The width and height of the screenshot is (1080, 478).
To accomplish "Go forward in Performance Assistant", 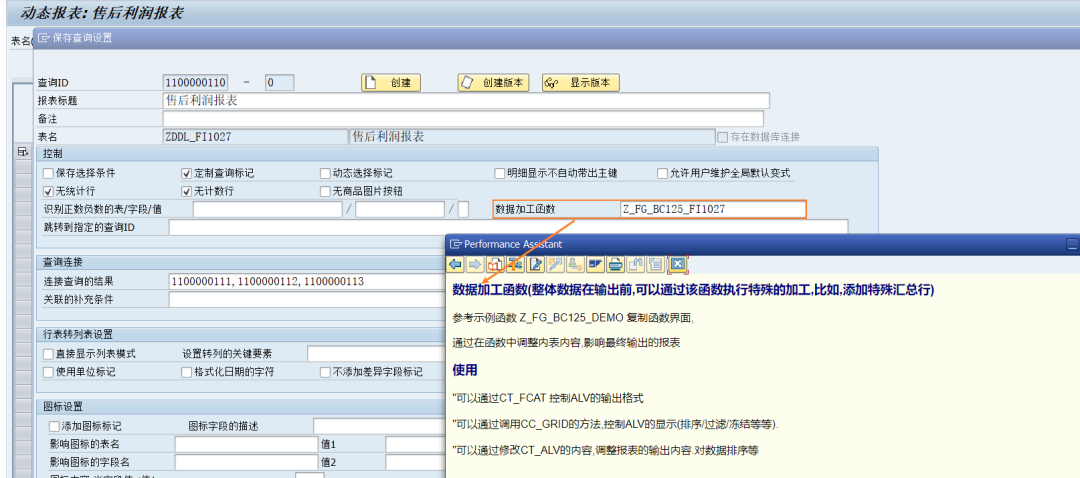I will tap(475, 264).
